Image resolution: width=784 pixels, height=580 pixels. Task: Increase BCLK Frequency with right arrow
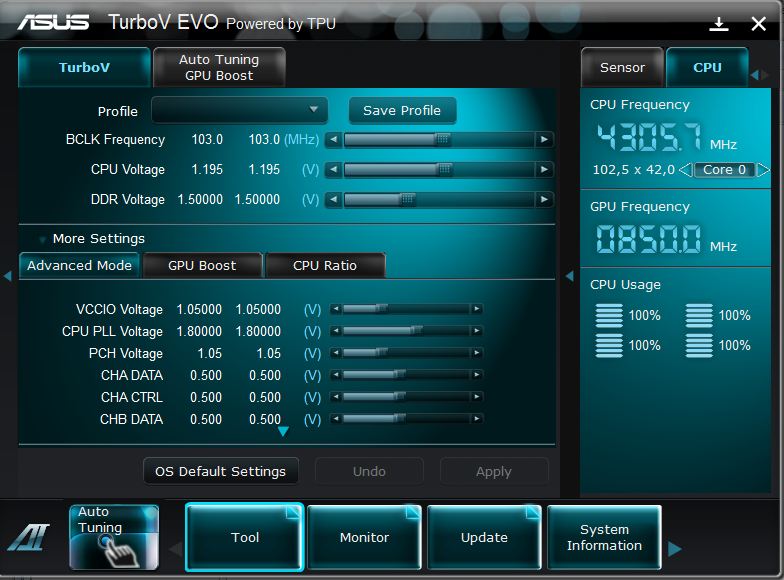click(x=544, y=140)
